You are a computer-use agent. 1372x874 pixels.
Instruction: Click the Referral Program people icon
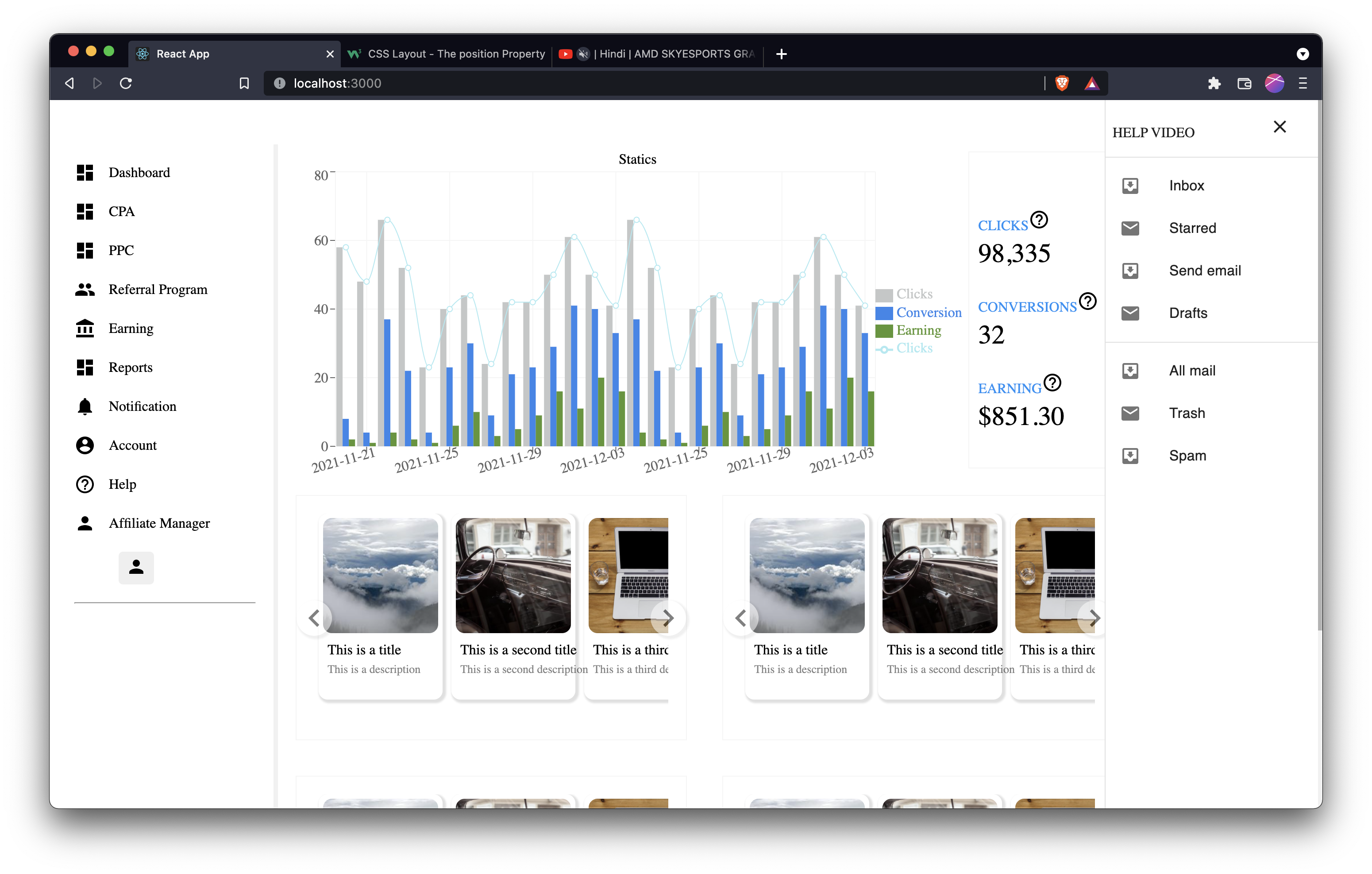85,290
